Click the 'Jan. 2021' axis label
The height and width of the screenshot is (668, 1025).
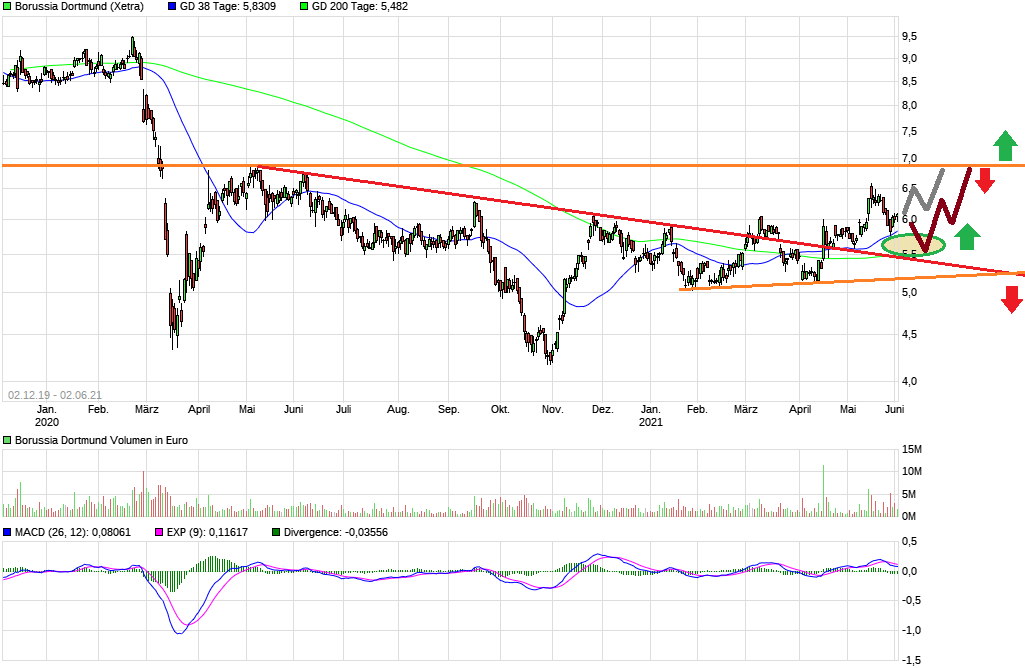650,416
